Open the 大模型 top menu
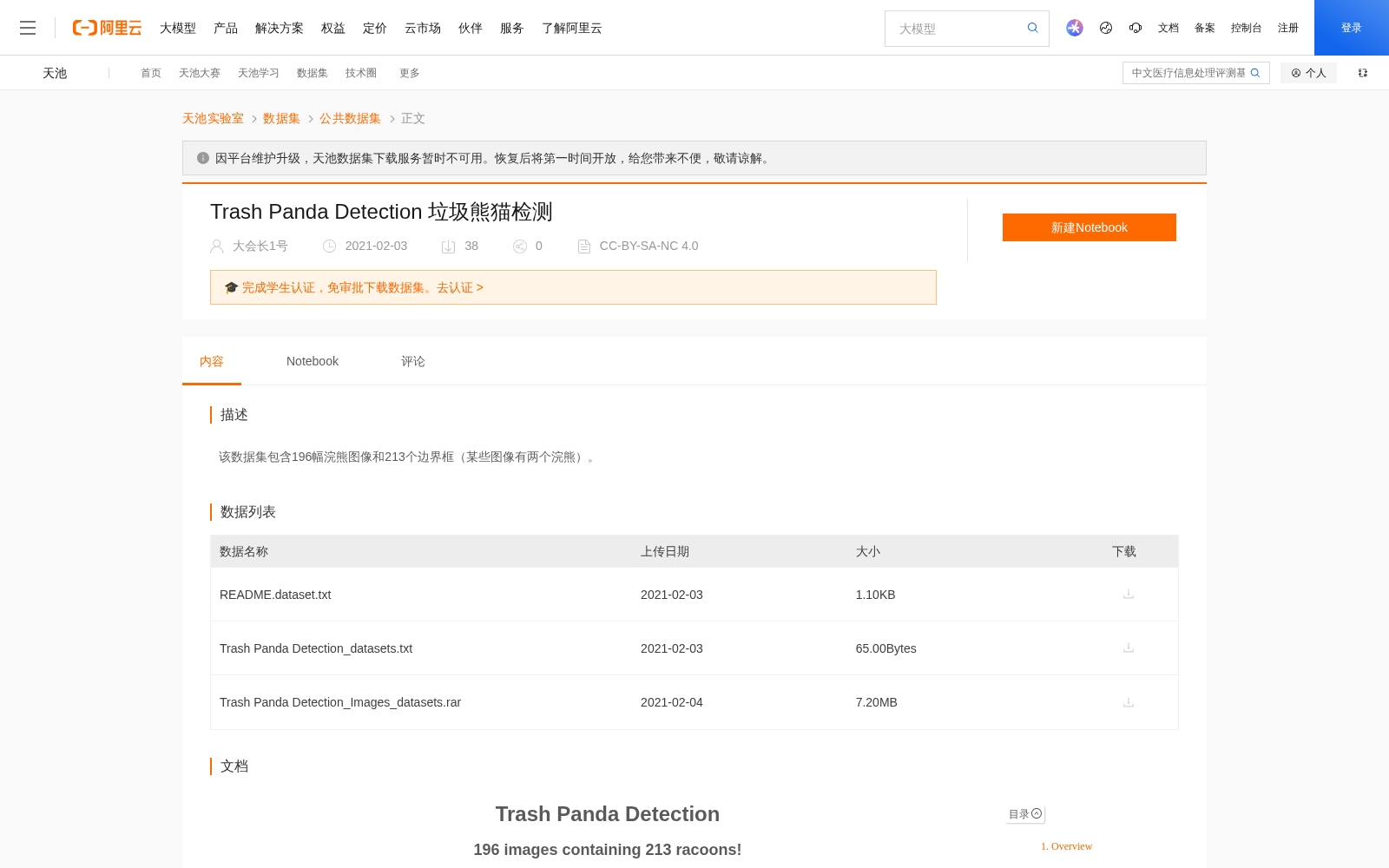 [178, 28]
